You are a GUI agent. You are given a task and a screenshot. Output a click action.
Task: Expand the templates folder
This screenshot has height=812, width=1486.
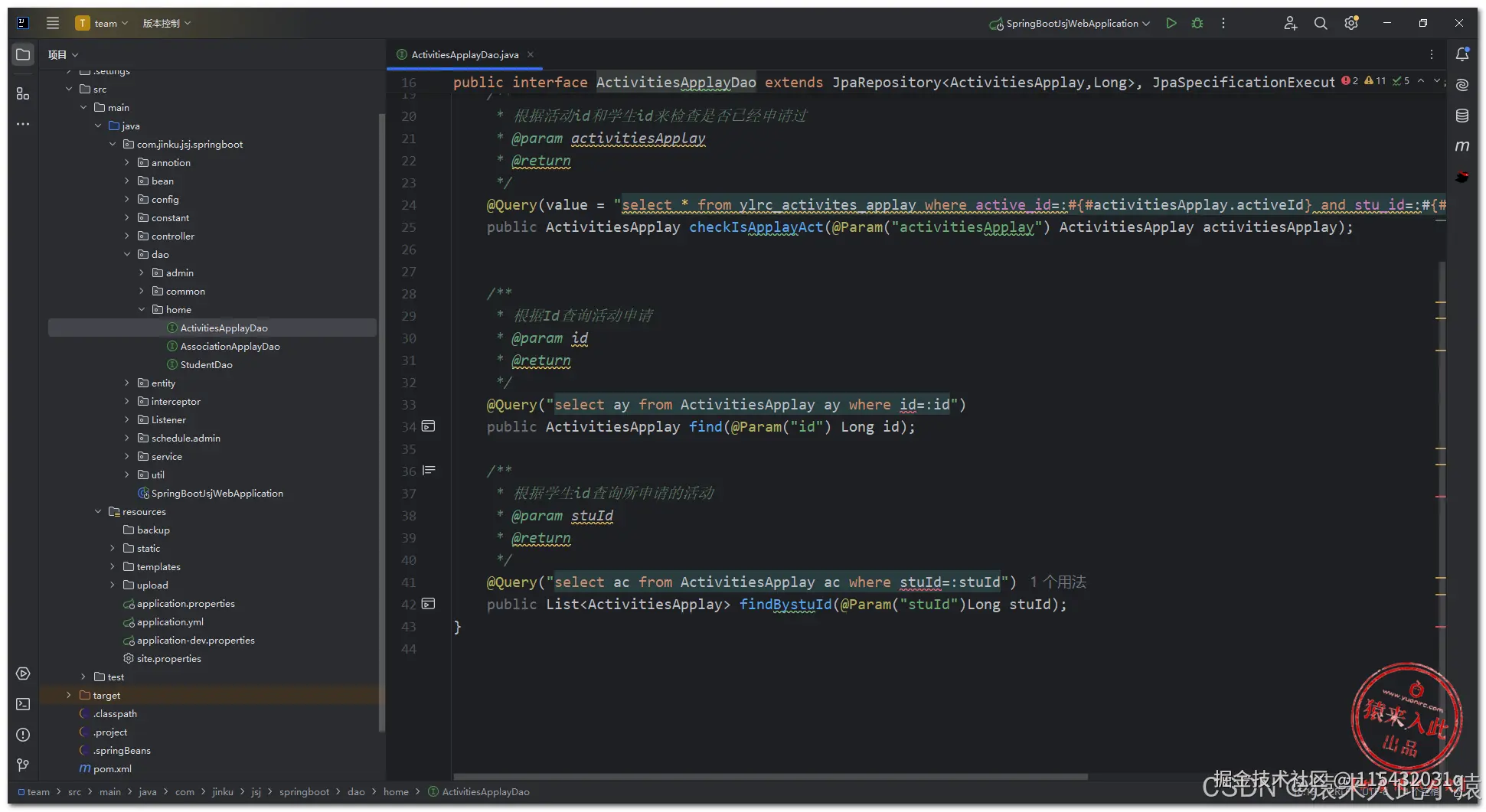tap(113, 566)
